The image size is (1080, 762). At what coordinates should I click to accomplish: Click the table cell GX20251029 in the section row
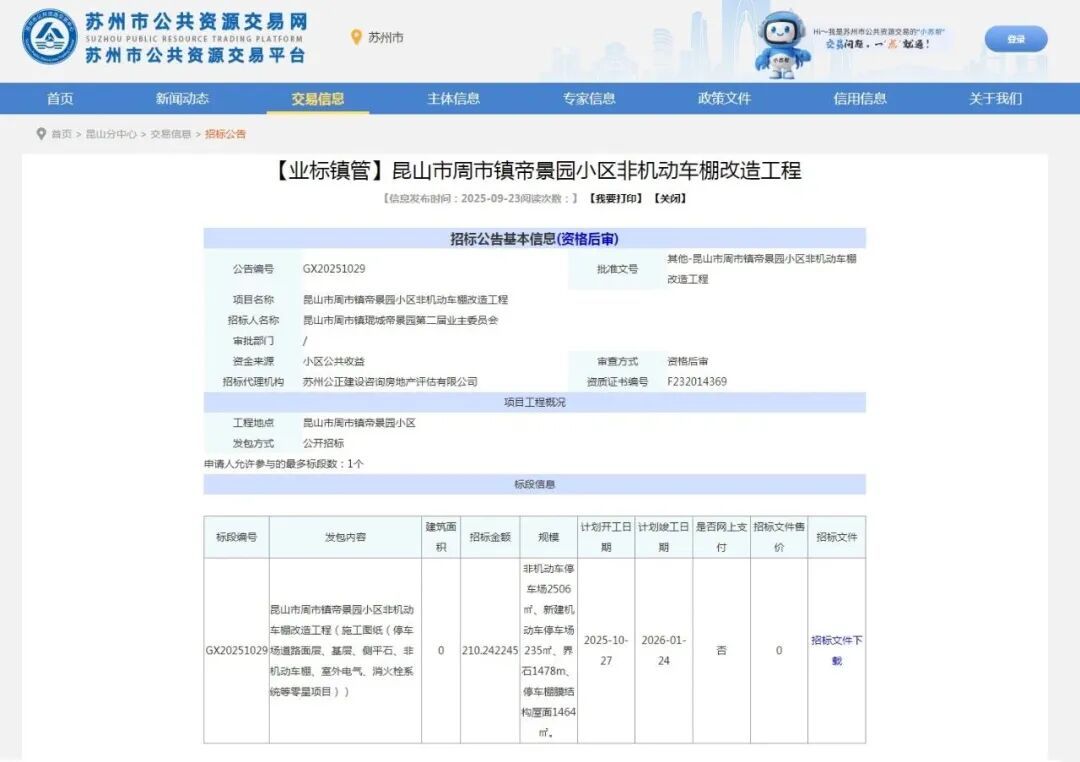point(236,650)
